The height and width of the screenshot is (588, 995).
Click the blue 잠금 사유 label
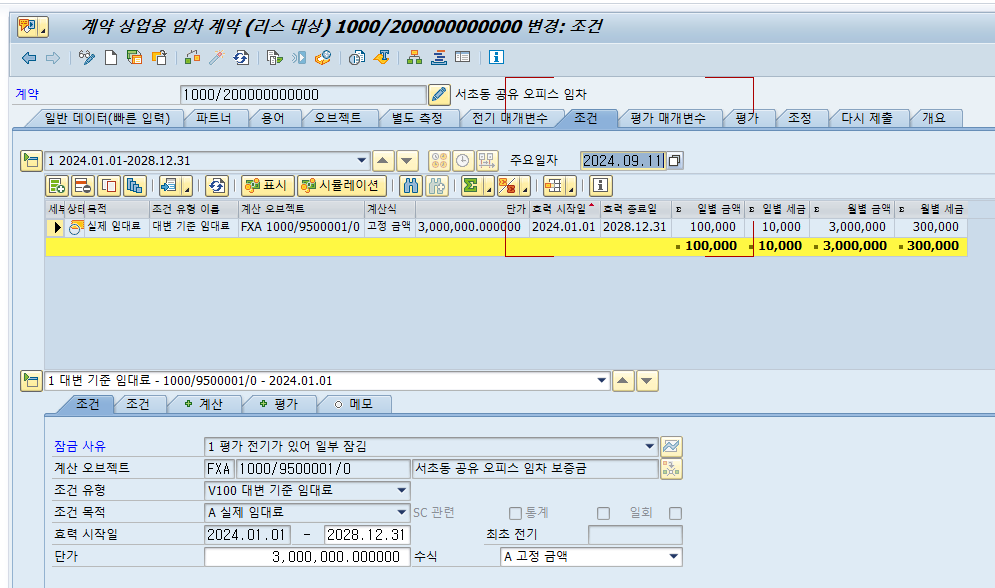(x=80, y=446)
